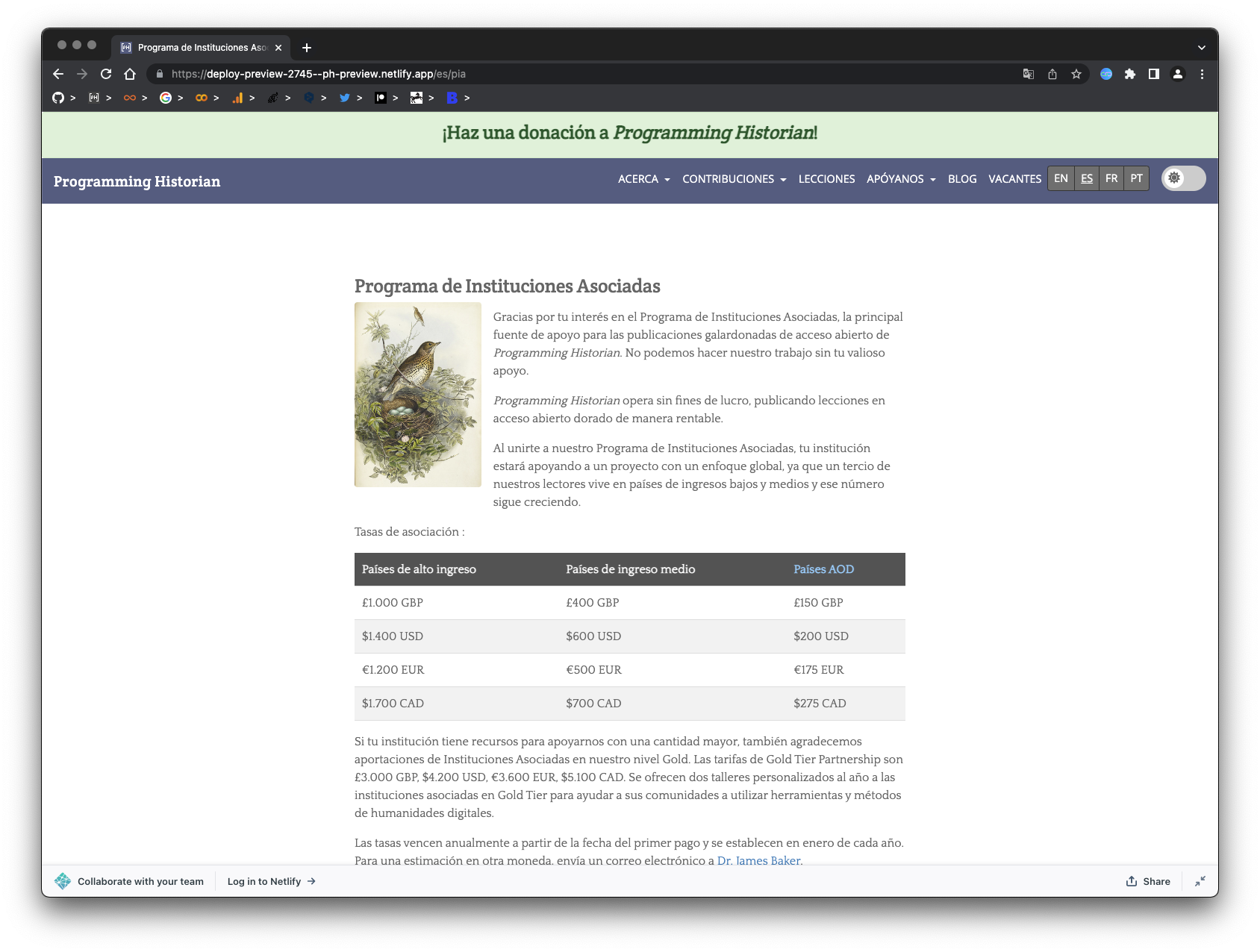Click the Netlify logo in the bottom bar
Image resolution: width=1260 pixels, height=952 pixels.
(x=63, y=881)
